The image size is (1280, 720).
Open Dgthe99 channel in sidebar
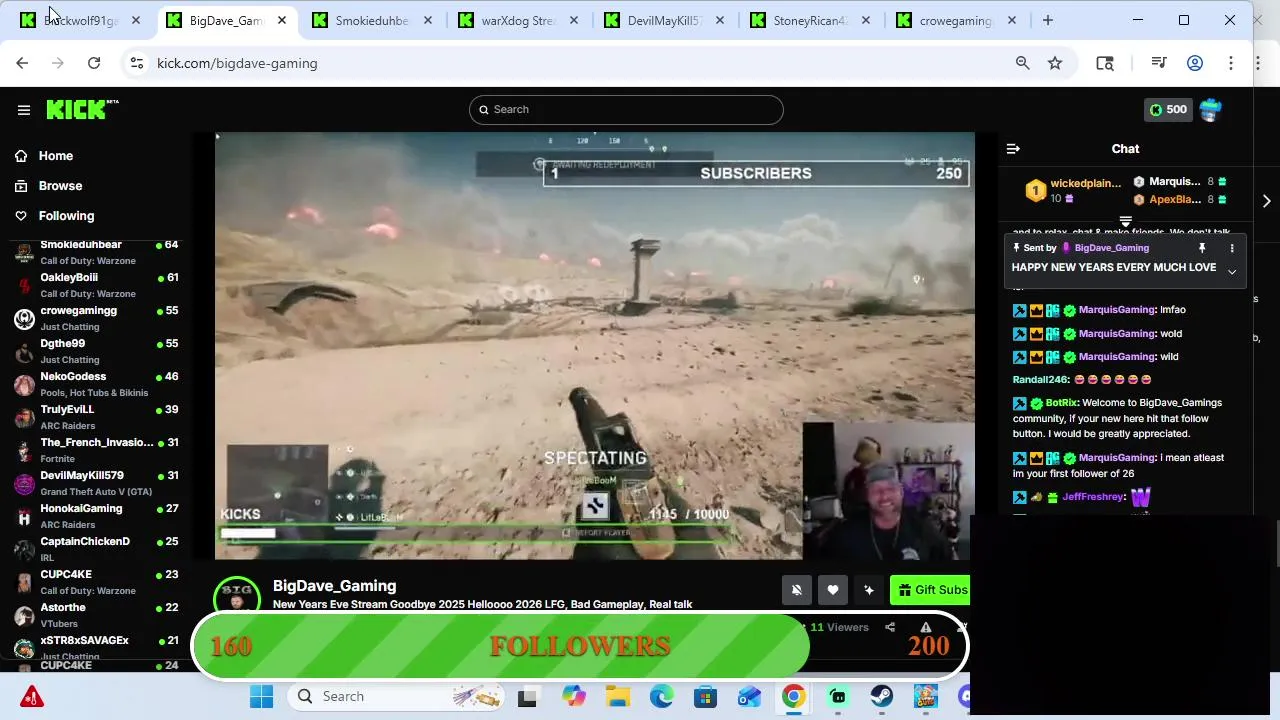click(x=96, y=351)
